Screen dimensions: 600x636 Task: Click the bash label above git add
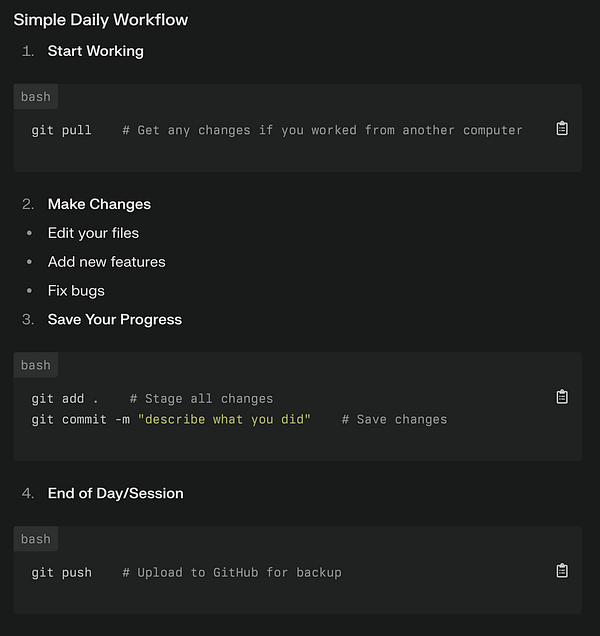tap(36, 365)
